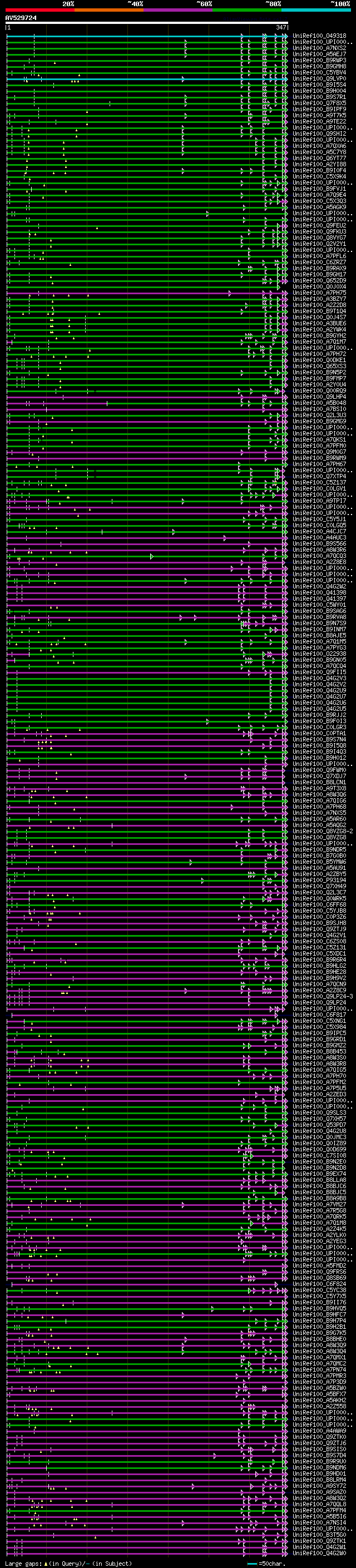The width and height of the screenshot is (356, 1568).
Task: Select the UniRef100_B8LCN1 label
Action: 319,782
